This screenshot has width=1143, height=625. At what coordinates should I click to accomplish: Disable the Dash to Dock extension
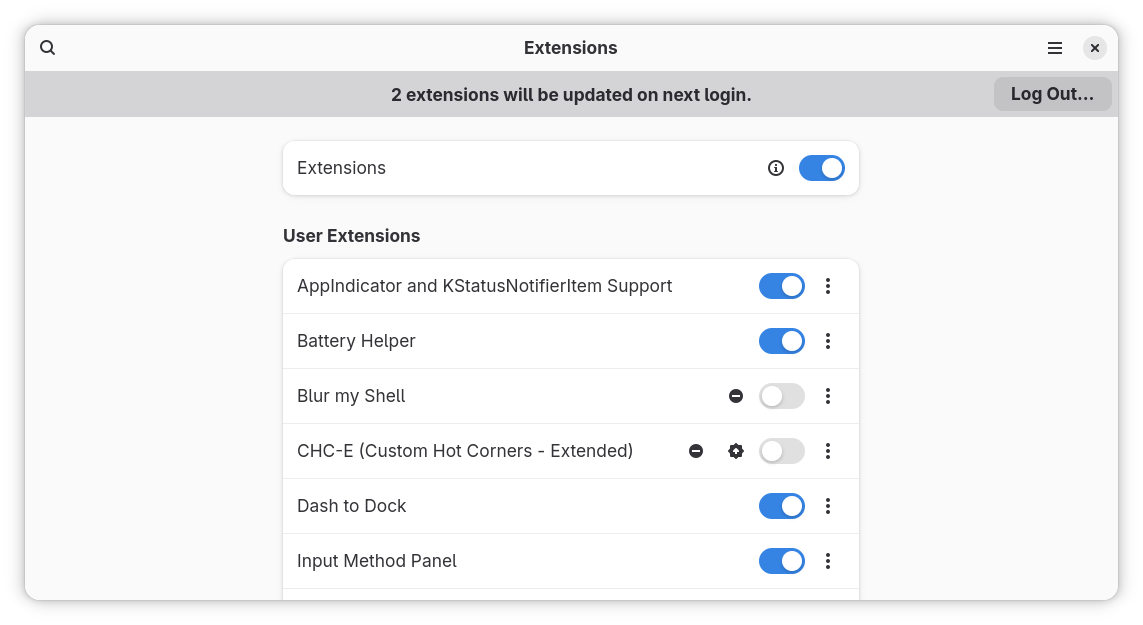(781, 506)
